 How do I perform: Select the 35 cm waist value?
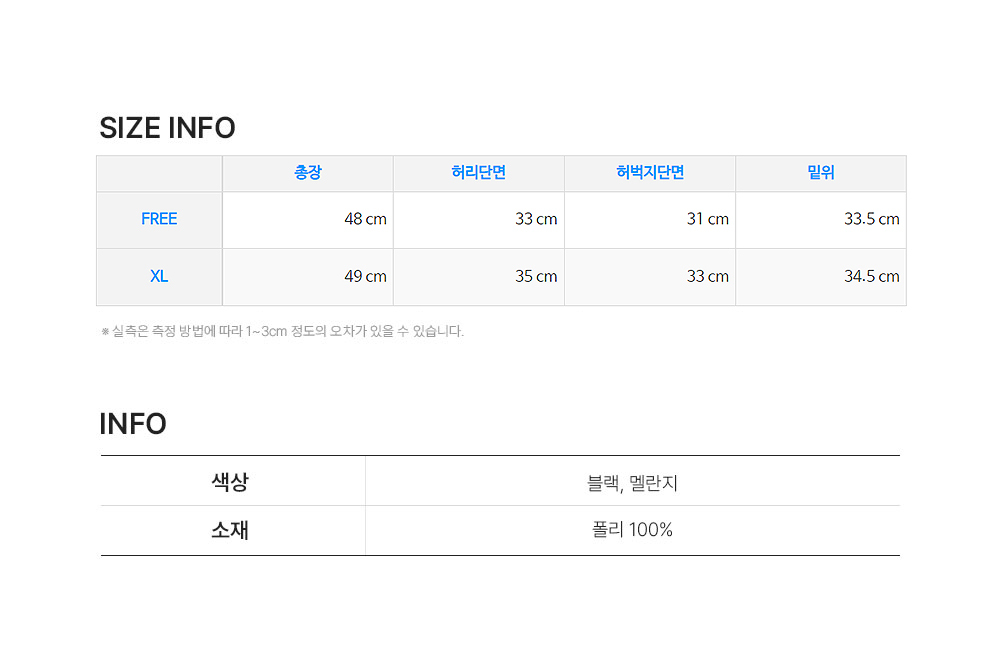(536, 276)
